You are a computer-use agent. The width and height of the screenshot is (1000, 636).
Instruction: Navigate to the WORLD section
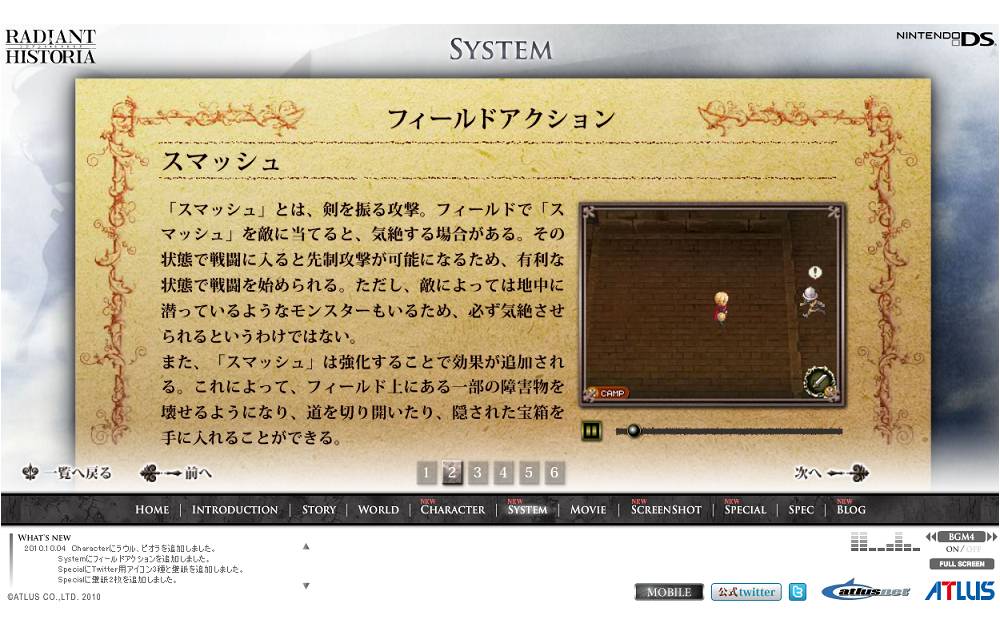pos(378,510)
